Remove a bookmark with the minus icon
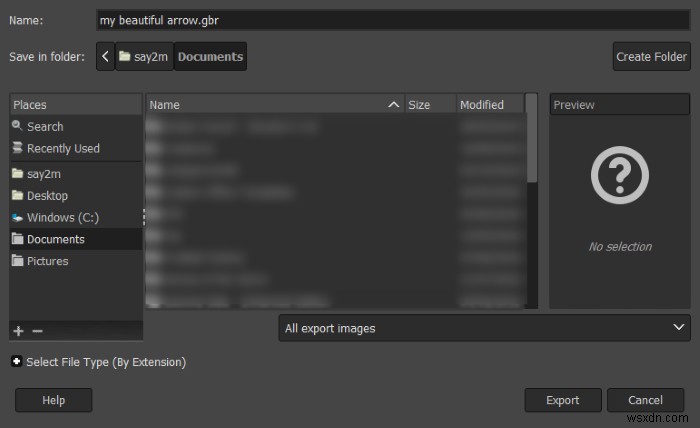This screenshot has width=700, height=428. [x=38, y=331]
